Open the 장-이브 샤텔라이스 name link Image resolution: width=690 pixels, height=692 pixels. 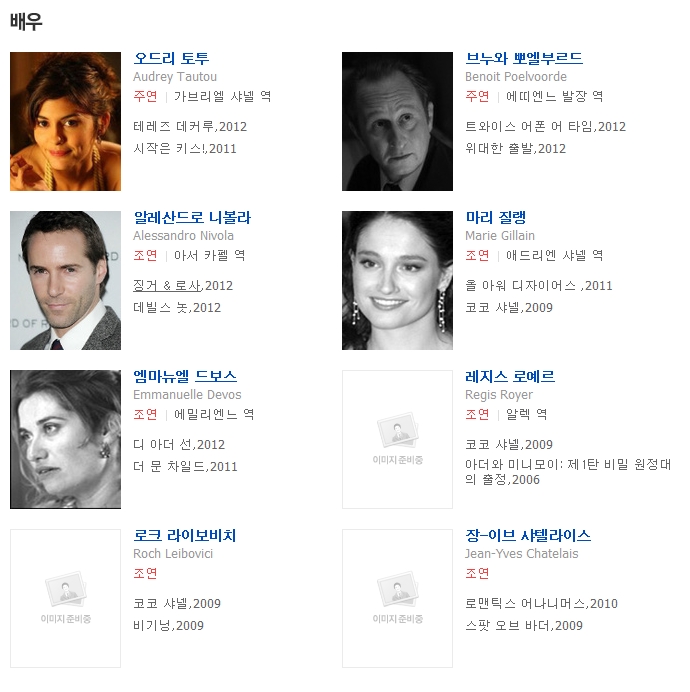pyautogui.click(x=528, y=535)
